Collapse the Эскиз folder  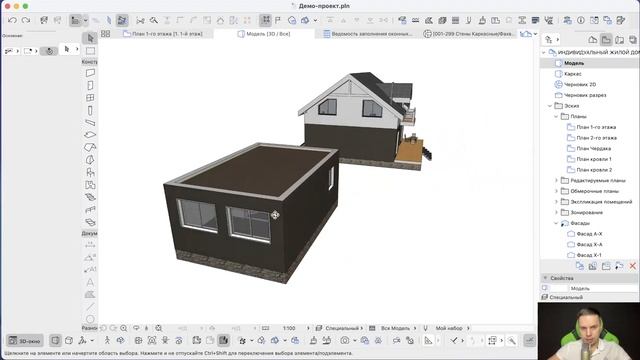point(550,106)
